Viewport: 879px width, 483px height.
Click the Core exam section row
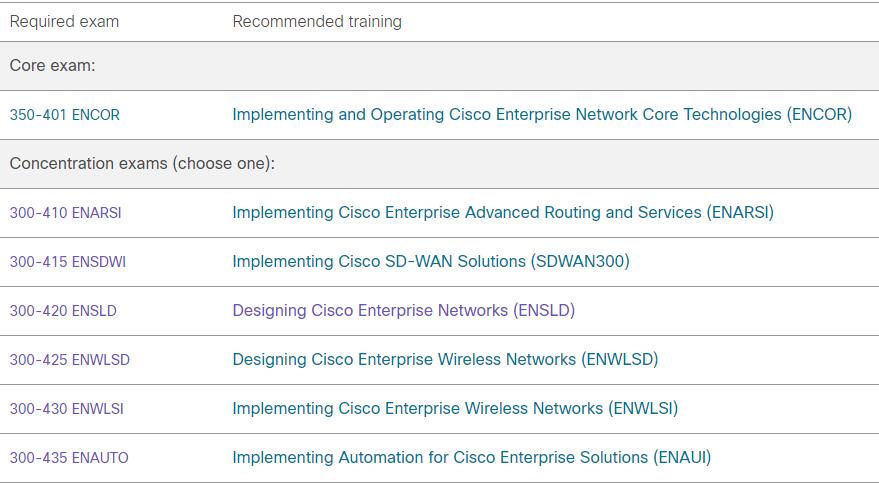click(x=440, y=66)
